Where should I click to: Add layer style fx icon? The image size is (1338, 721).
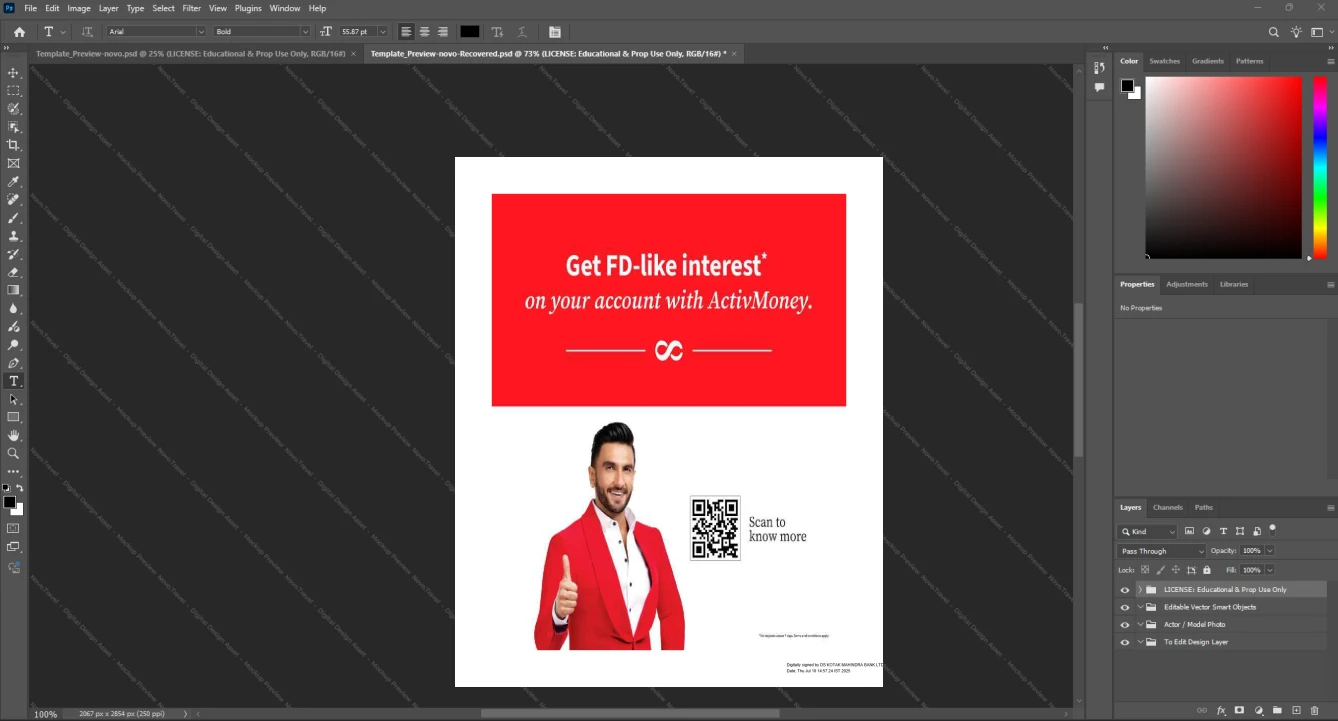coord(1221,710)
